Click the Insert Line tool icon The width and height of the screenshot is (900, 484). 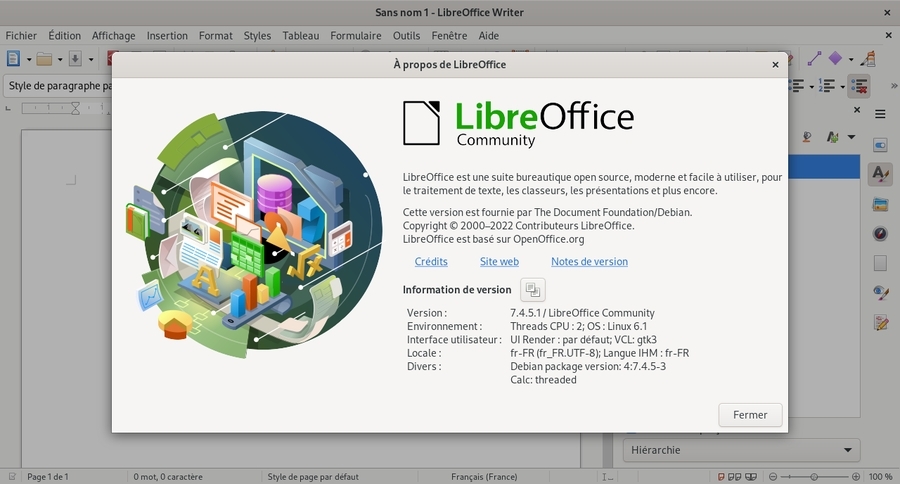(814, 58)
